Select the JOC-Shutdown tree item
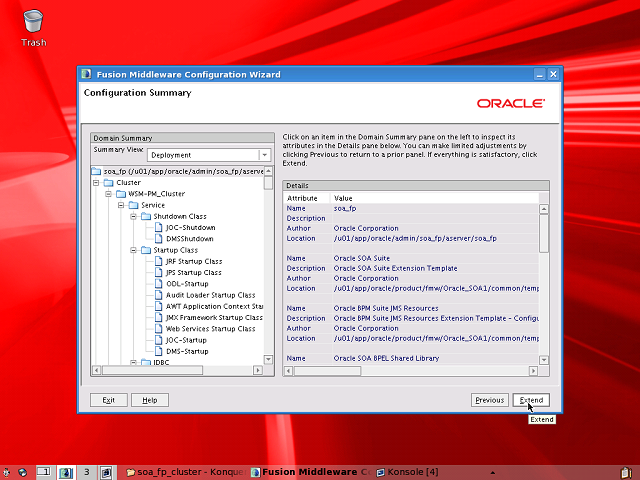The height and width of the screenshot is (480, 640). pos(190,227)
